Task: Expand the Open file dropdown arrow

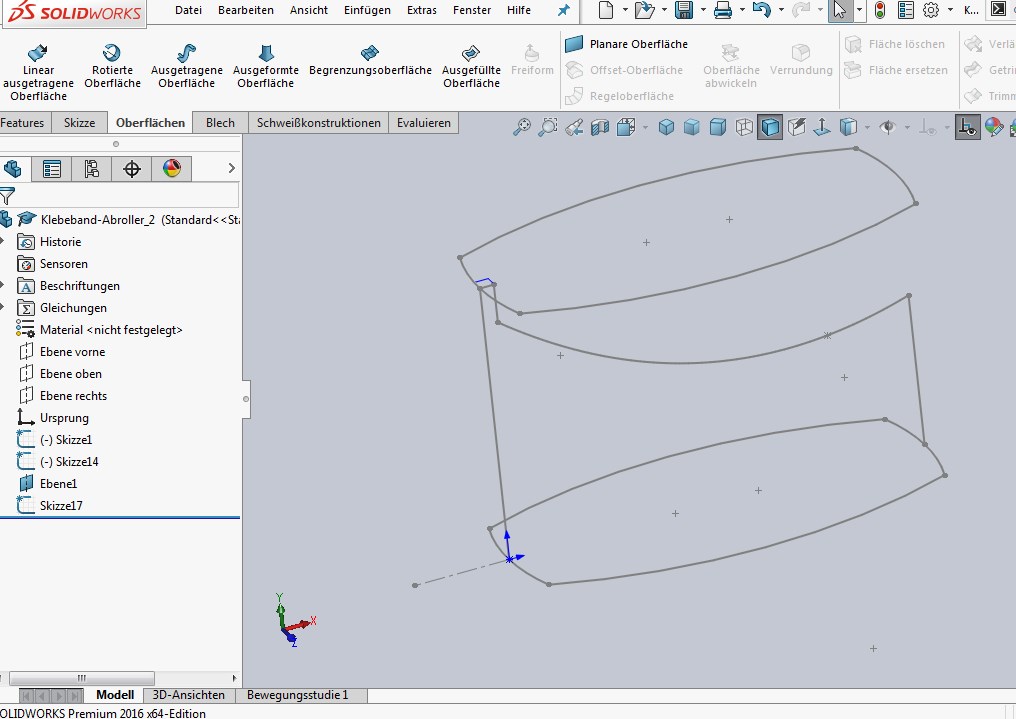Action: (x=664, y=10)
